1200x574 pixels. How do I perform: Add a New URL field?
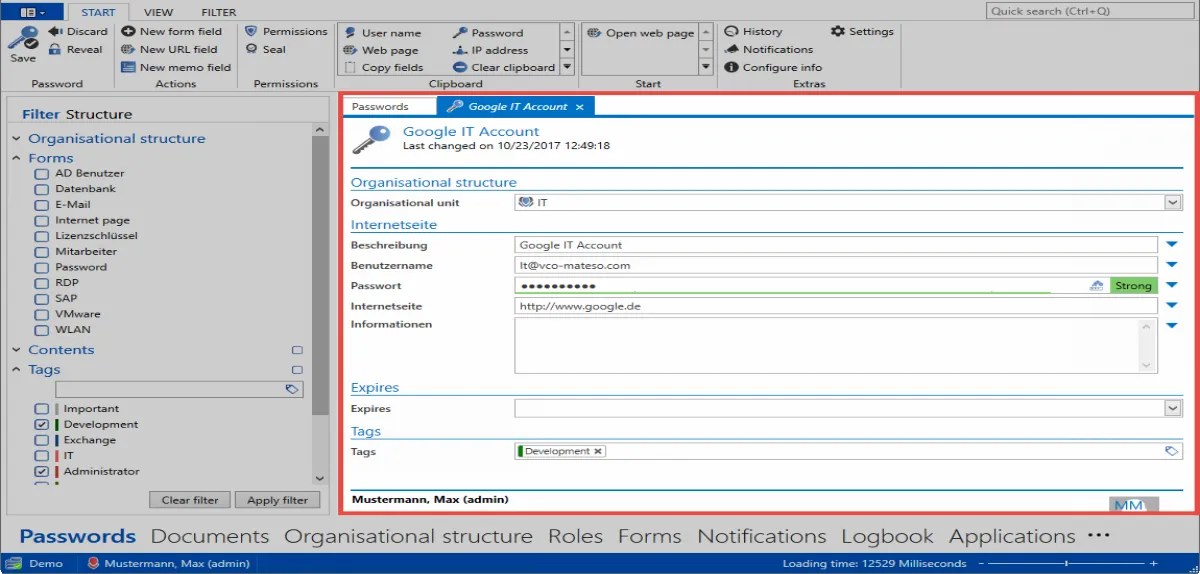point(169,49)
